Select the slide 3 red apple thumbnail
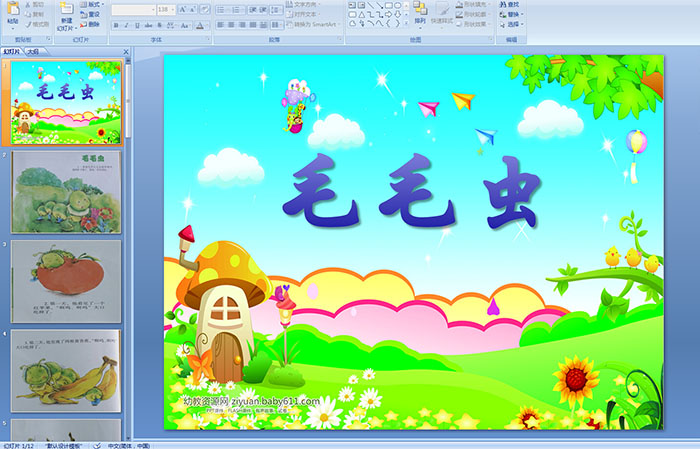 [x=66, y=281]
